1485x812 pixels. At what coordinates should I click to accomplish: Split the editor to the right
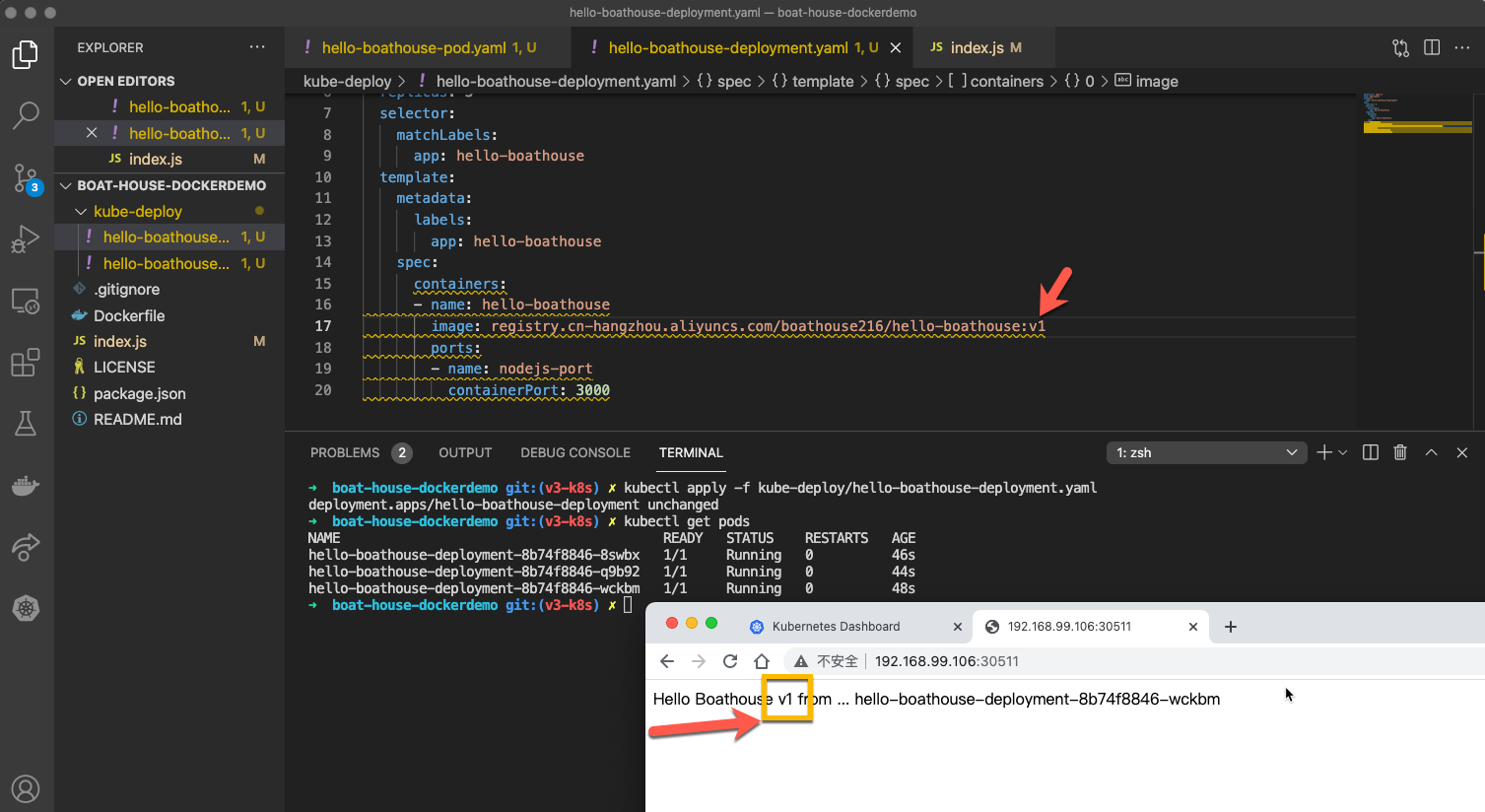pos(1432,47)
